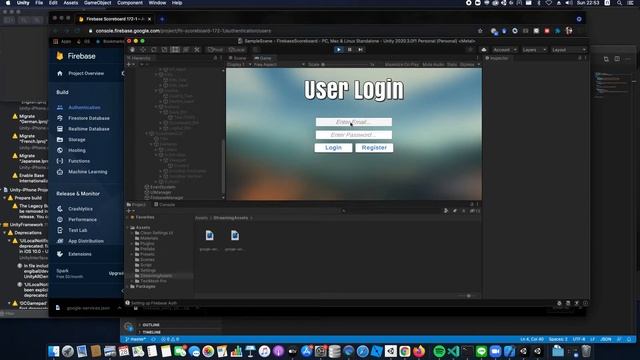Screen dimensions: 640x360
Task: Go to Firebase Project Overview home icon
Action: click(x=60, y=73)
